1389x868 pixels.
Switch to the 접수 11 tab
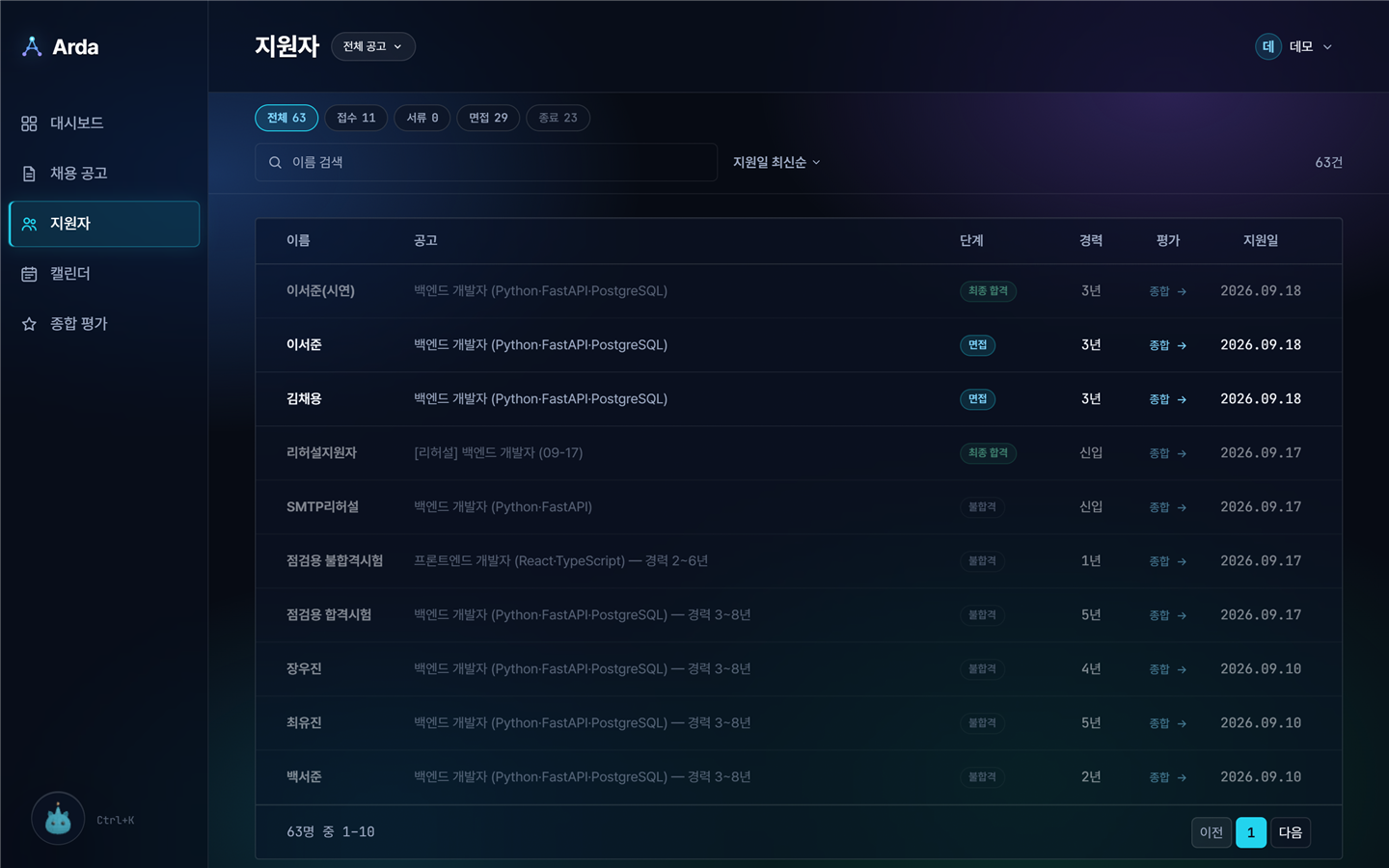point(356,118)
